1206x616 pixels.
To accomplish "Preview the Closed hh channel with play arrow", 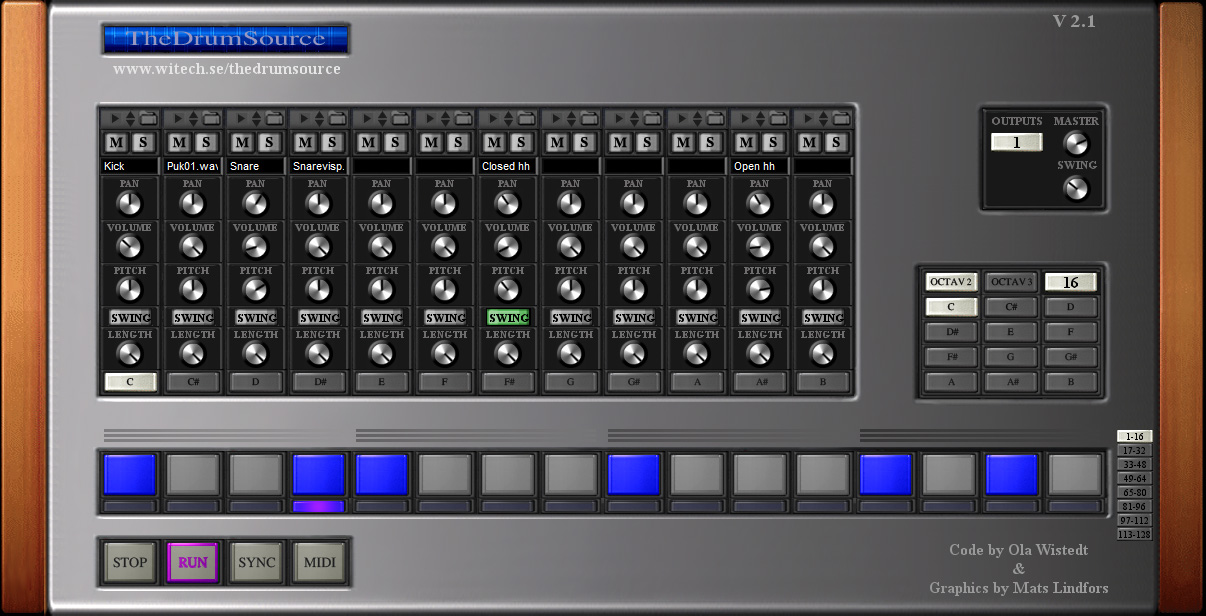I will pos(493,118).
